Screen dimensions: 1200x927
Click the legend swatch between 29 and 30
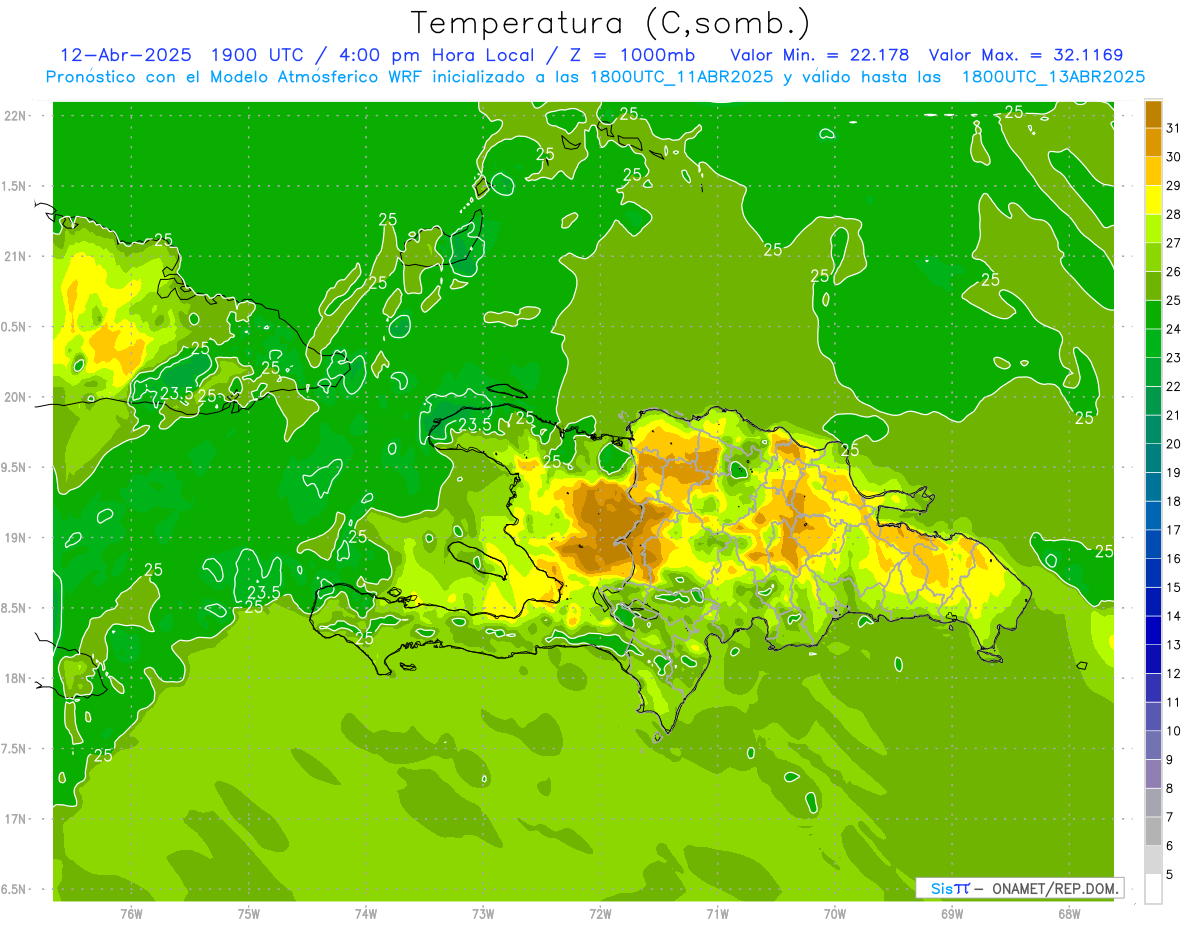point(1153,172)
